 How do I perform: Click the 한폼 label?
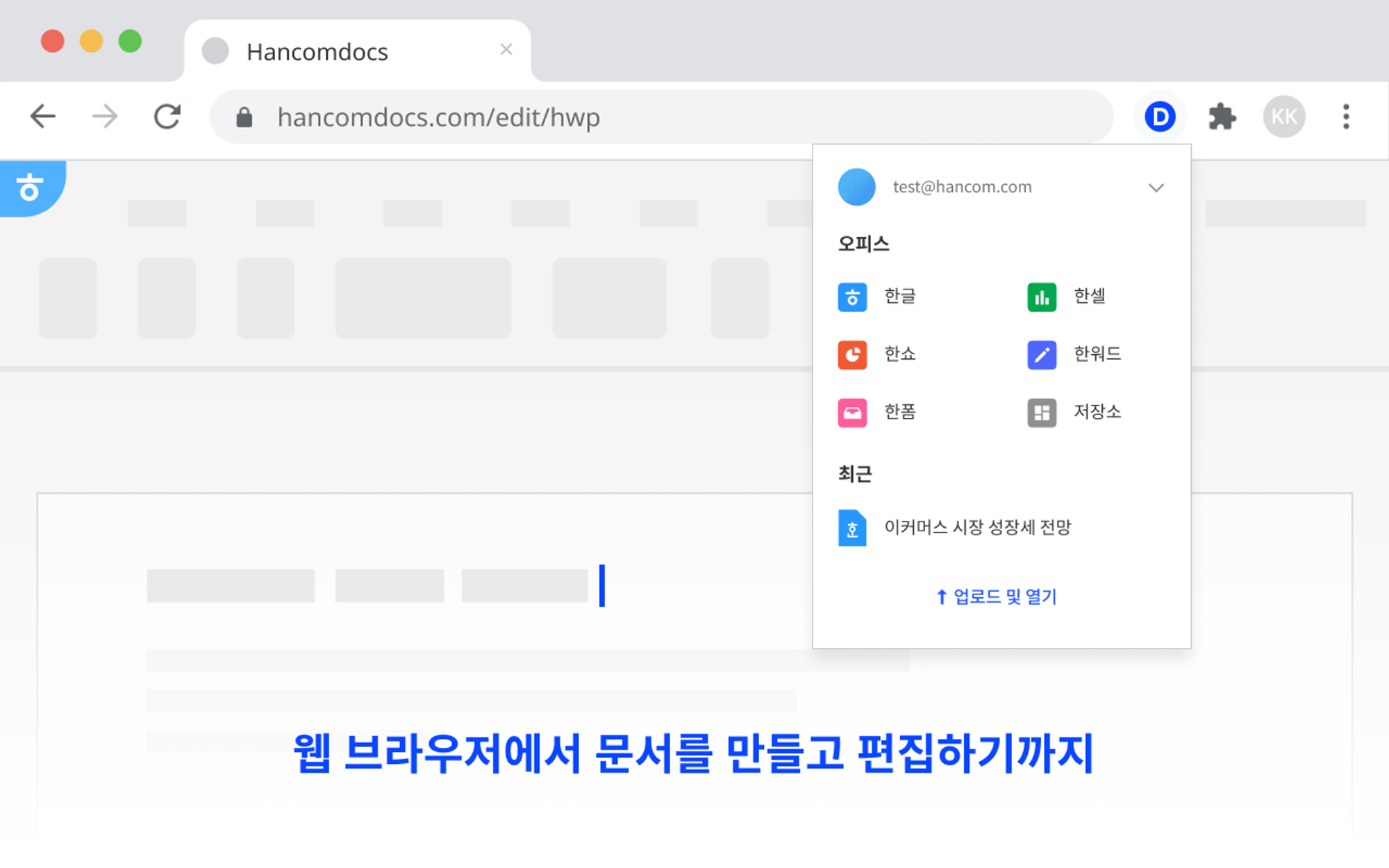899,411
